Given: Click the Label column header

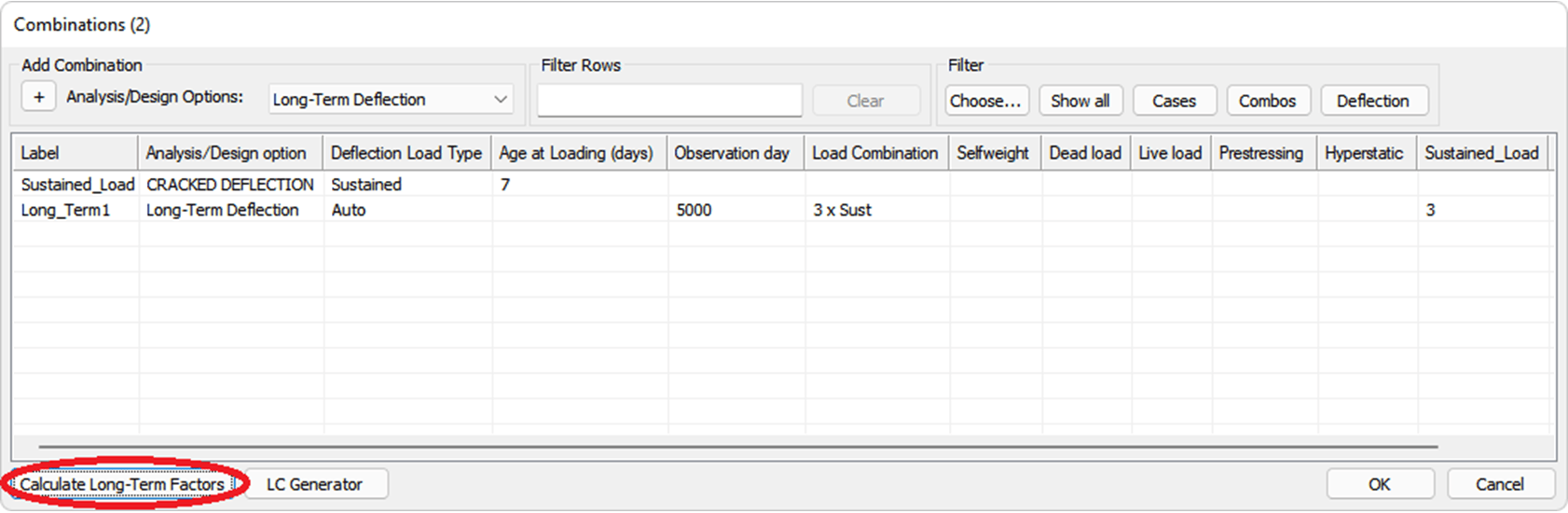Looking at the screenshot, I should [40, 153].
